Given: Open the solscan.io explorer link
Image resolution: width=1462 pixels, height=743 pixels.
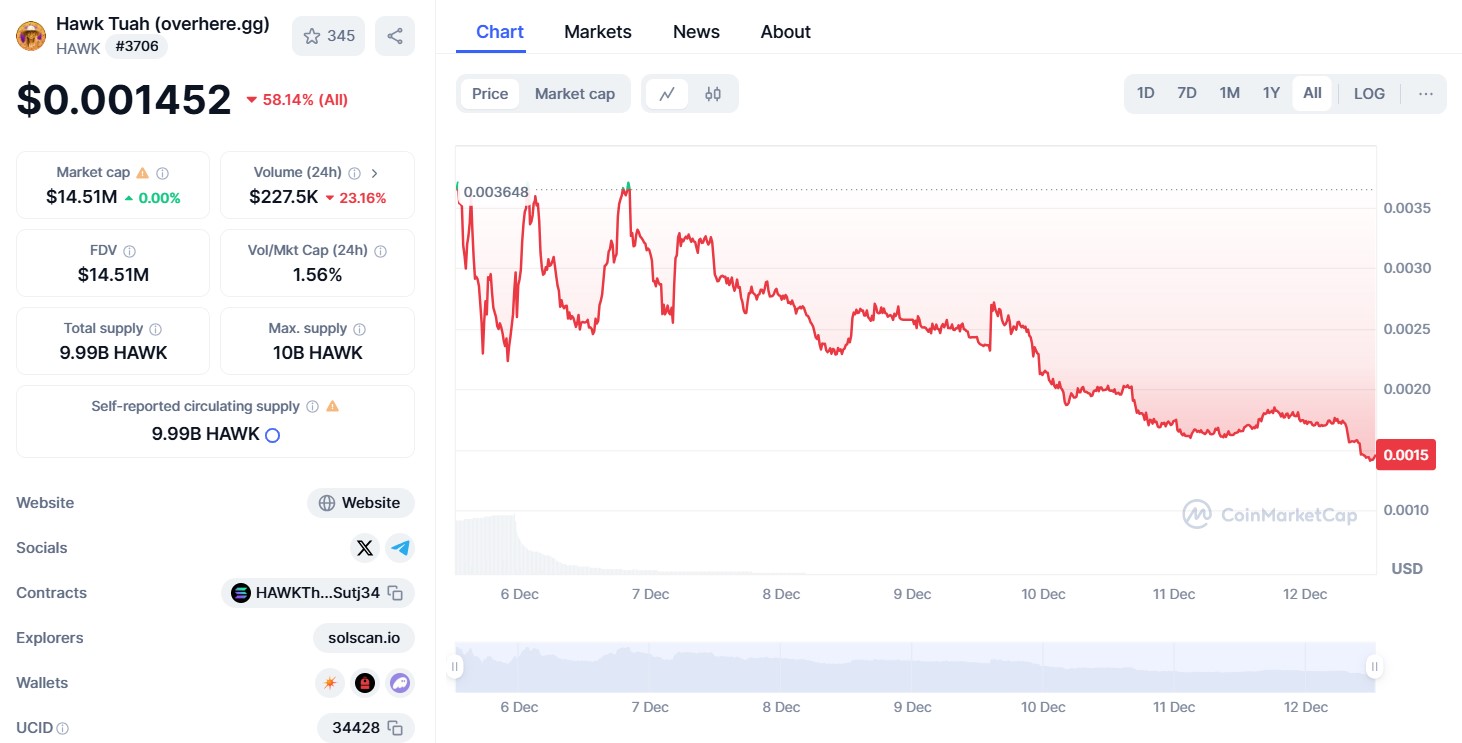Looking at the screenshot, I should pyautogui.click(x=364, y=638).
